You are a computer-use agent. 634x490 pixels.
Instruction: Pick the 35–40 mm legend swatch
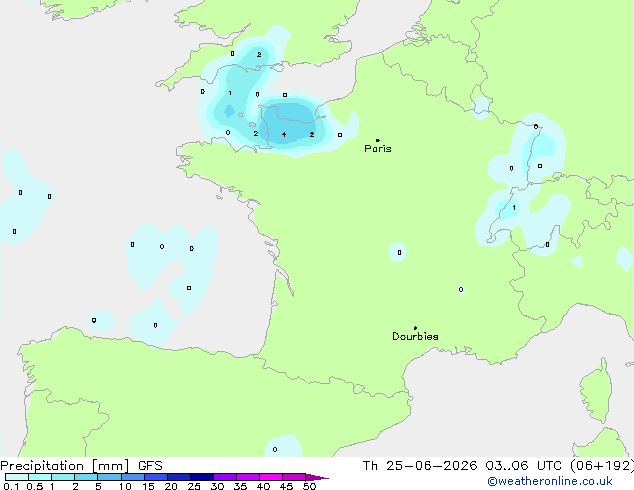pos(247,477)
